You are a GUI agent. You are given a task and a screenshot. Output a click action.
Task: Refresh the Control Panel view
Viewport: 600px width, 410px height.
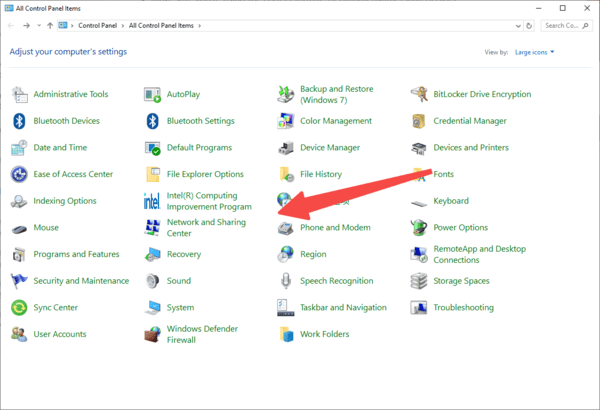(529, 26)
